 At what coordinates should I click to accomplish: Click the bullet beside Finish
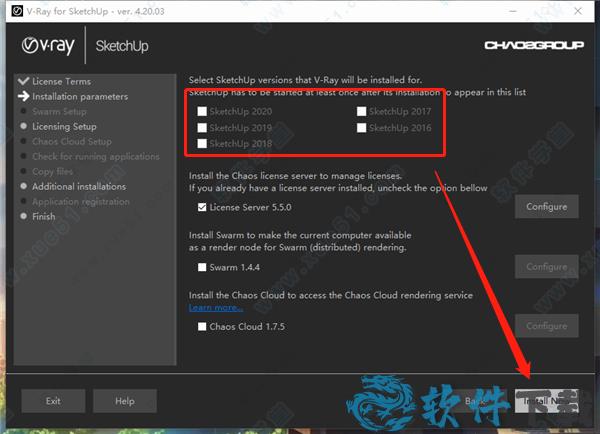[x=24, y=216]
